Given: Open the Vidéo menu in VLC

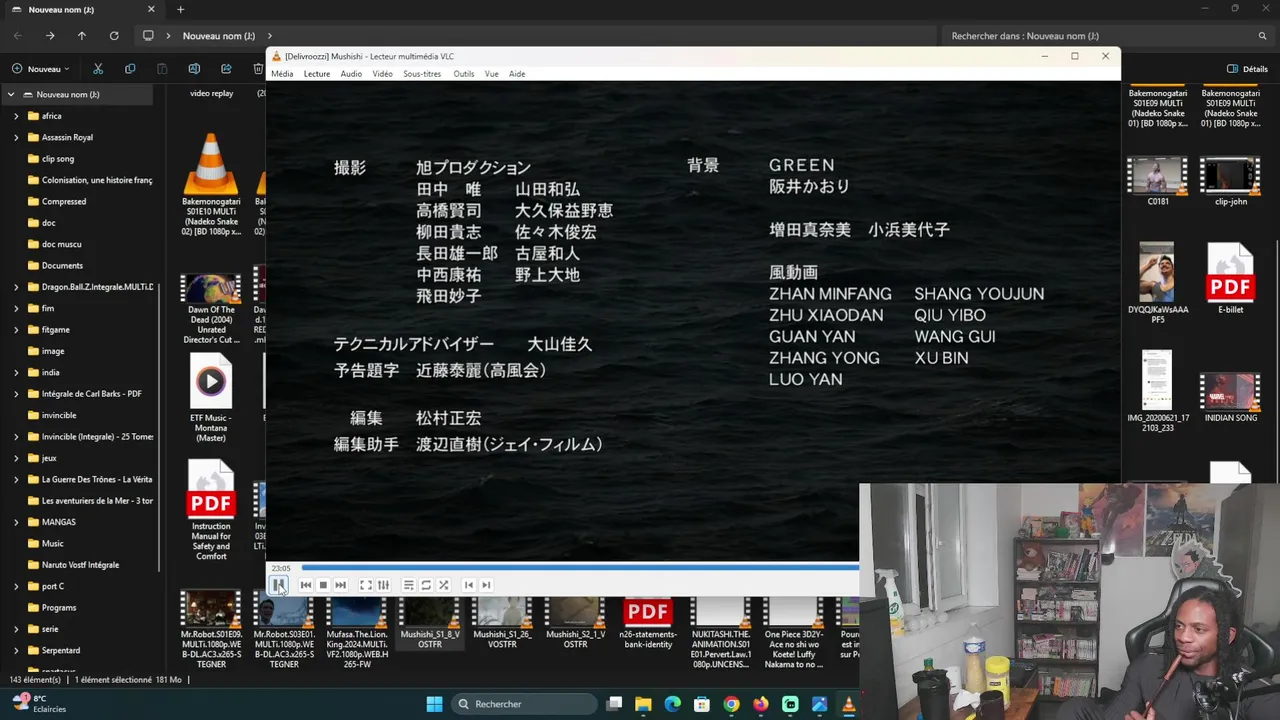Looking at the screenshot, I should click(383, 74).
